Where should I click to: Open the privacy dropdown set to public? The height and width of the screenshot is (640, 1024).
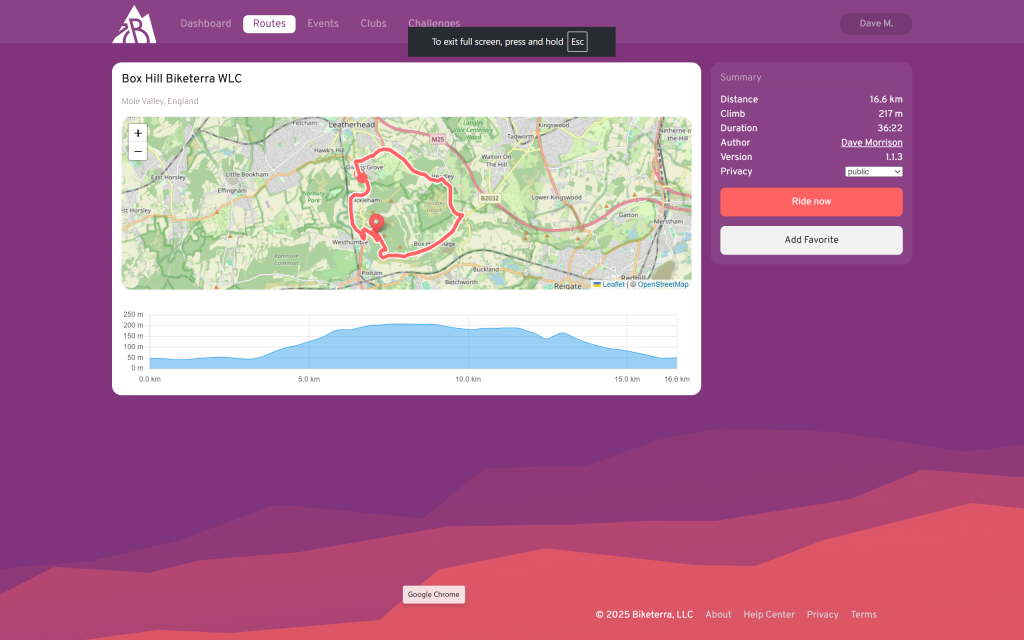[x=873, y=172]
